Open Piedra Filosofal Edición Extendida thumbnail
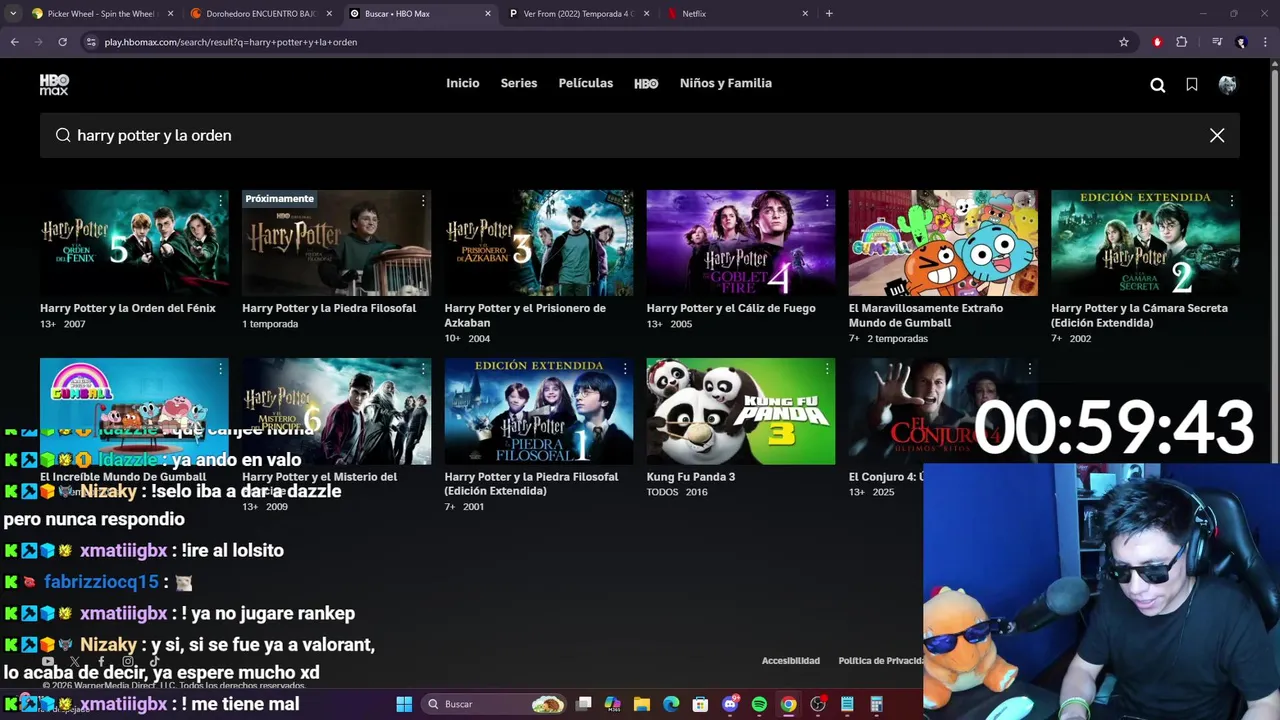The image size is (1280, 720). (x=538, y=411)
